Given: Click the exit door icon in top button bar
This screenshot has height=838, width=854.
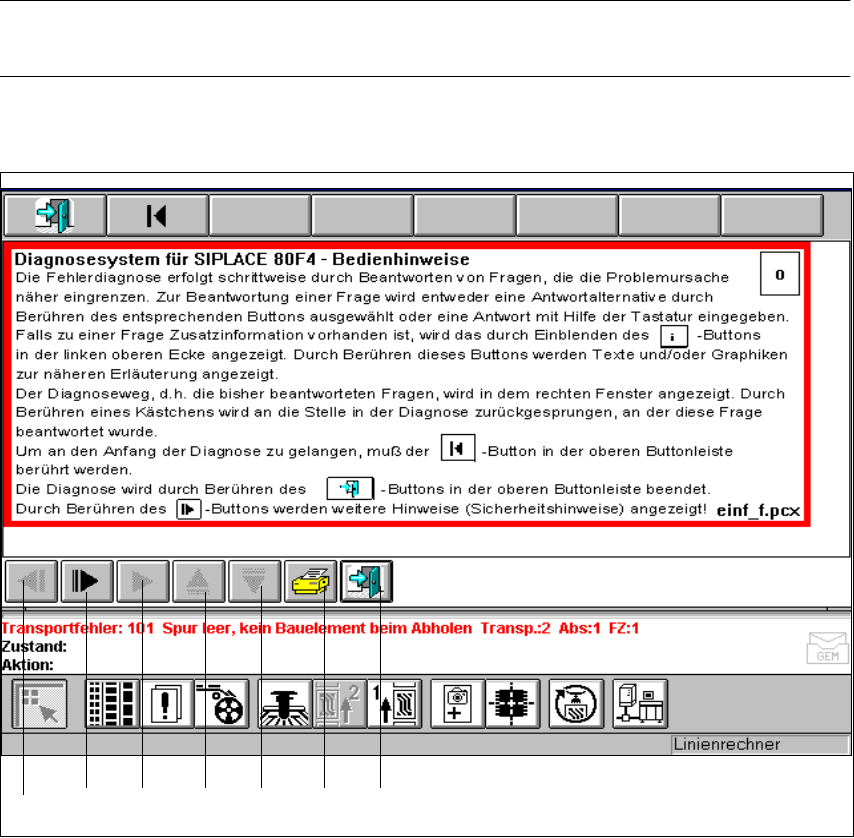Looking at the screenshot, I should tap(55, 216).
